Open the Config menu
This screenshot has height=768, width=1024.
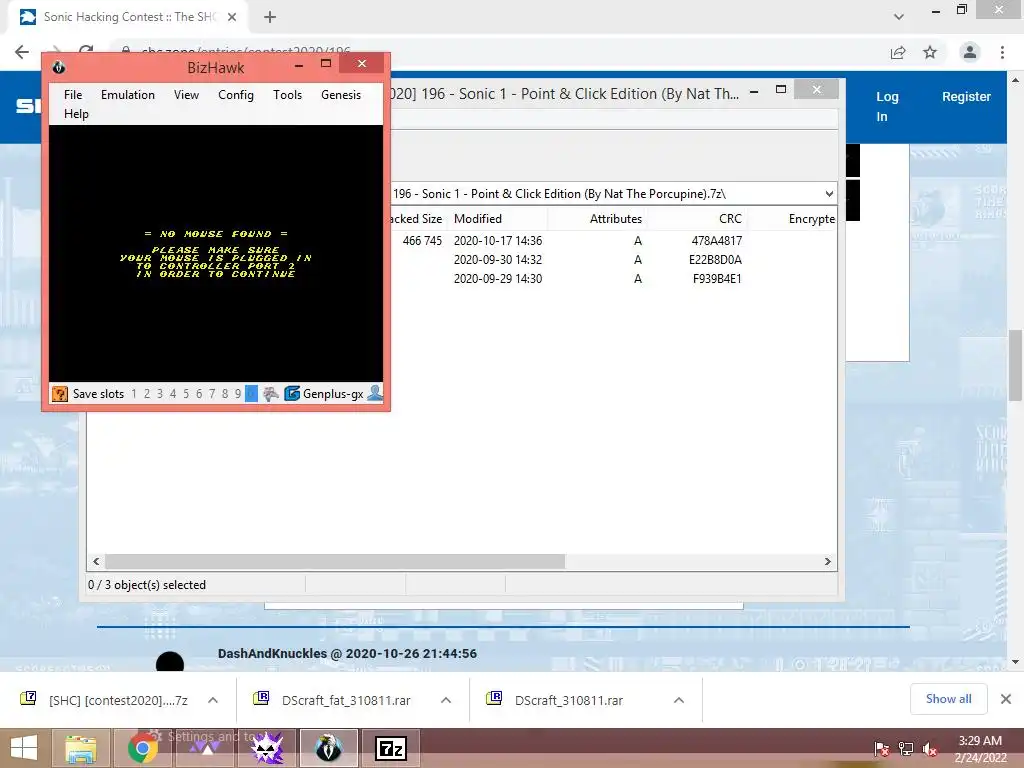click(236, 95)
